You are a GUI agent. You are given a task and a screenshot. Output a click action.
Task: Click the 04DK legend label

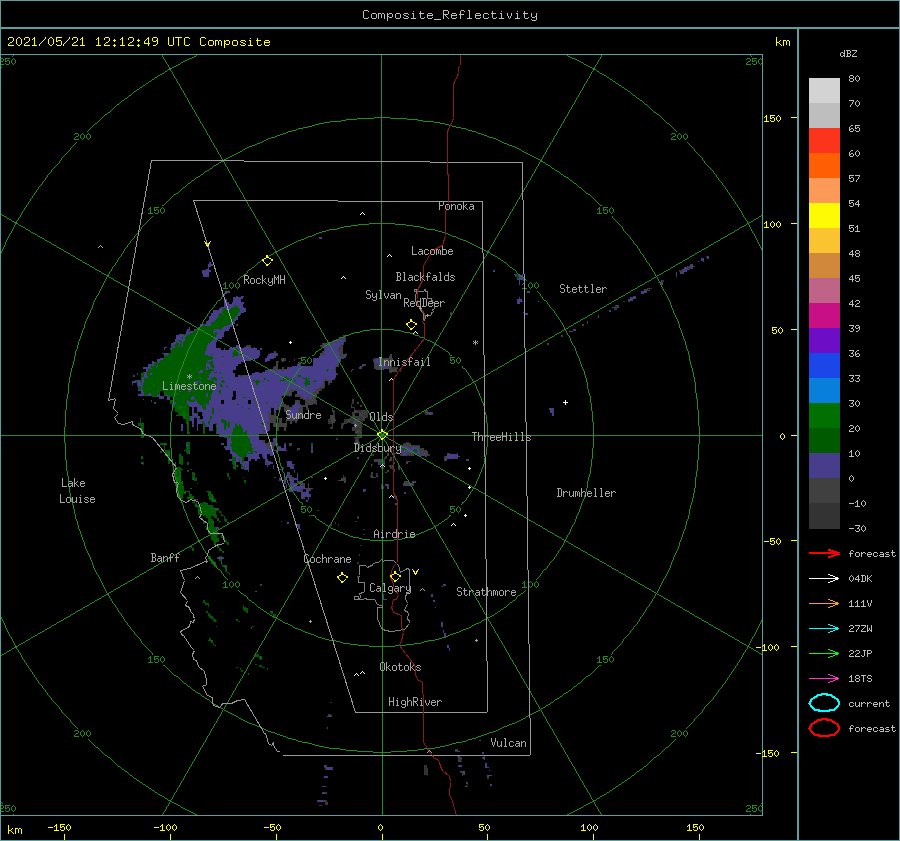tap(860, 579)
